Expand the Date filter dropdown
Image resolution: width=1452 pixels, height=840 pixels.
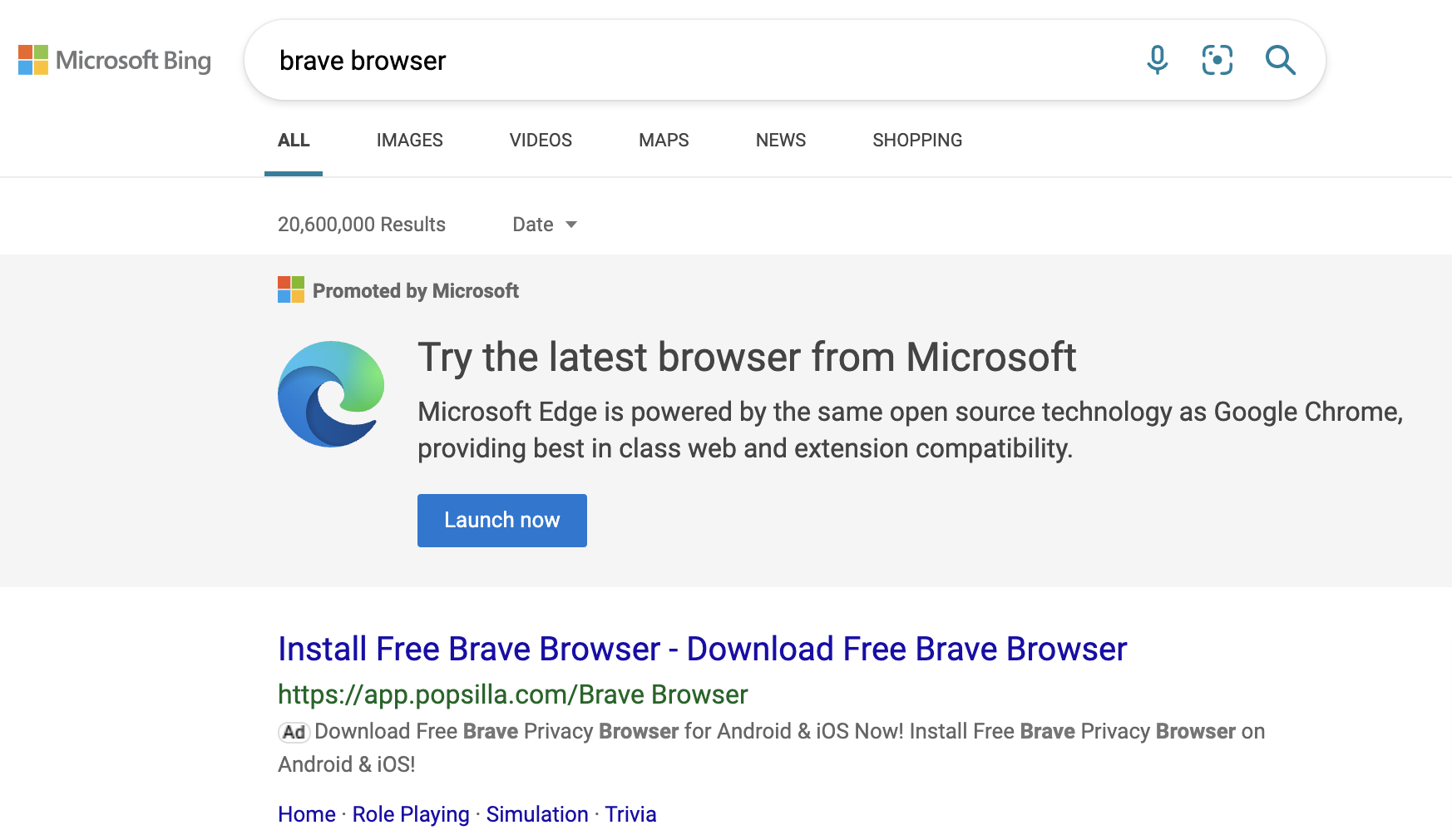coord(545,225)
